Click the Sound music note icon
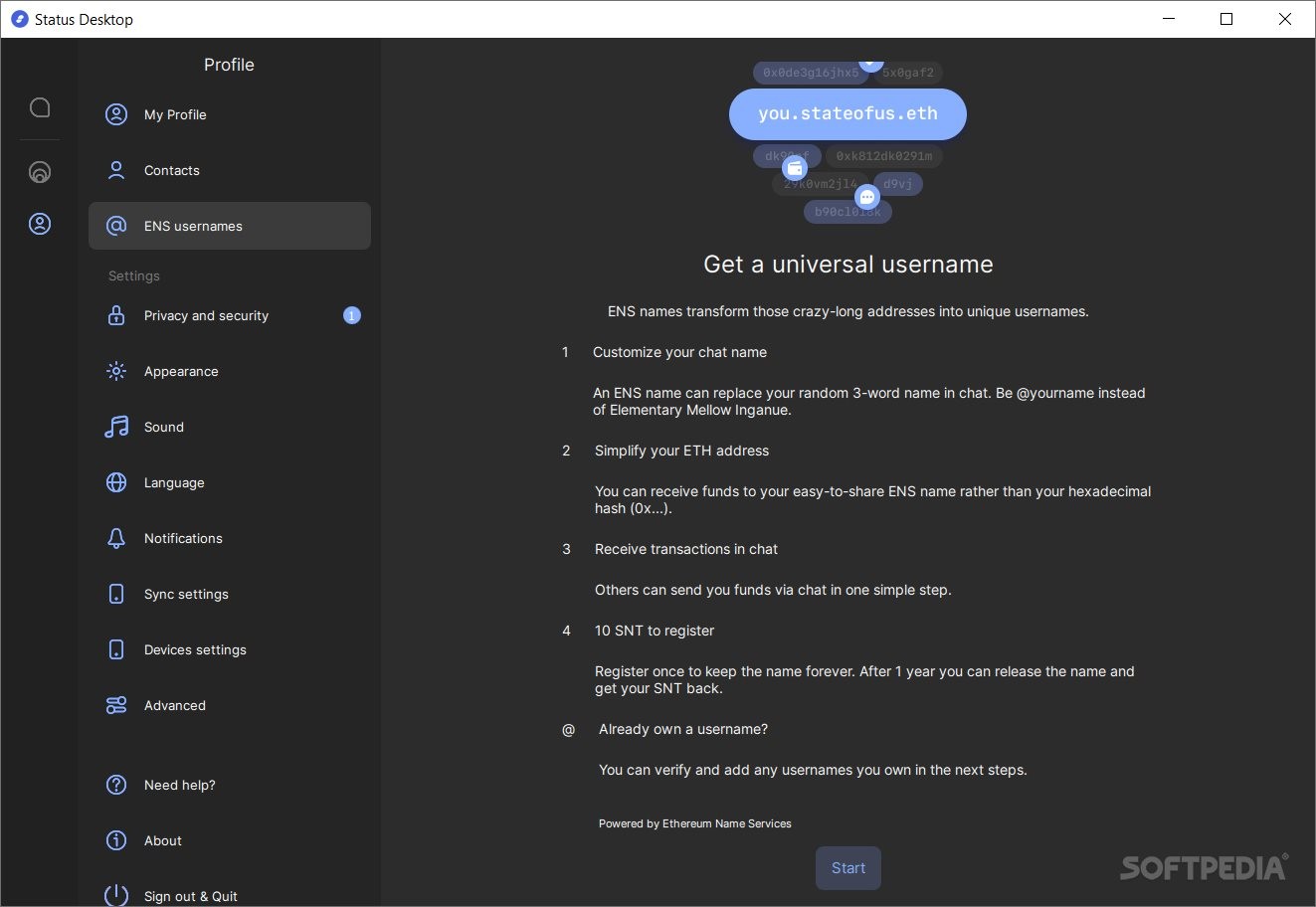 116,427
